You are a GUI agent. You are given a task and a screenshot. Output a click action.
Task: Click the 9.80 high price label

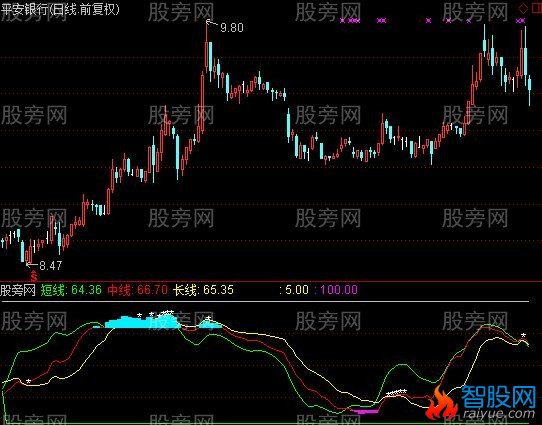click(232, 28)
